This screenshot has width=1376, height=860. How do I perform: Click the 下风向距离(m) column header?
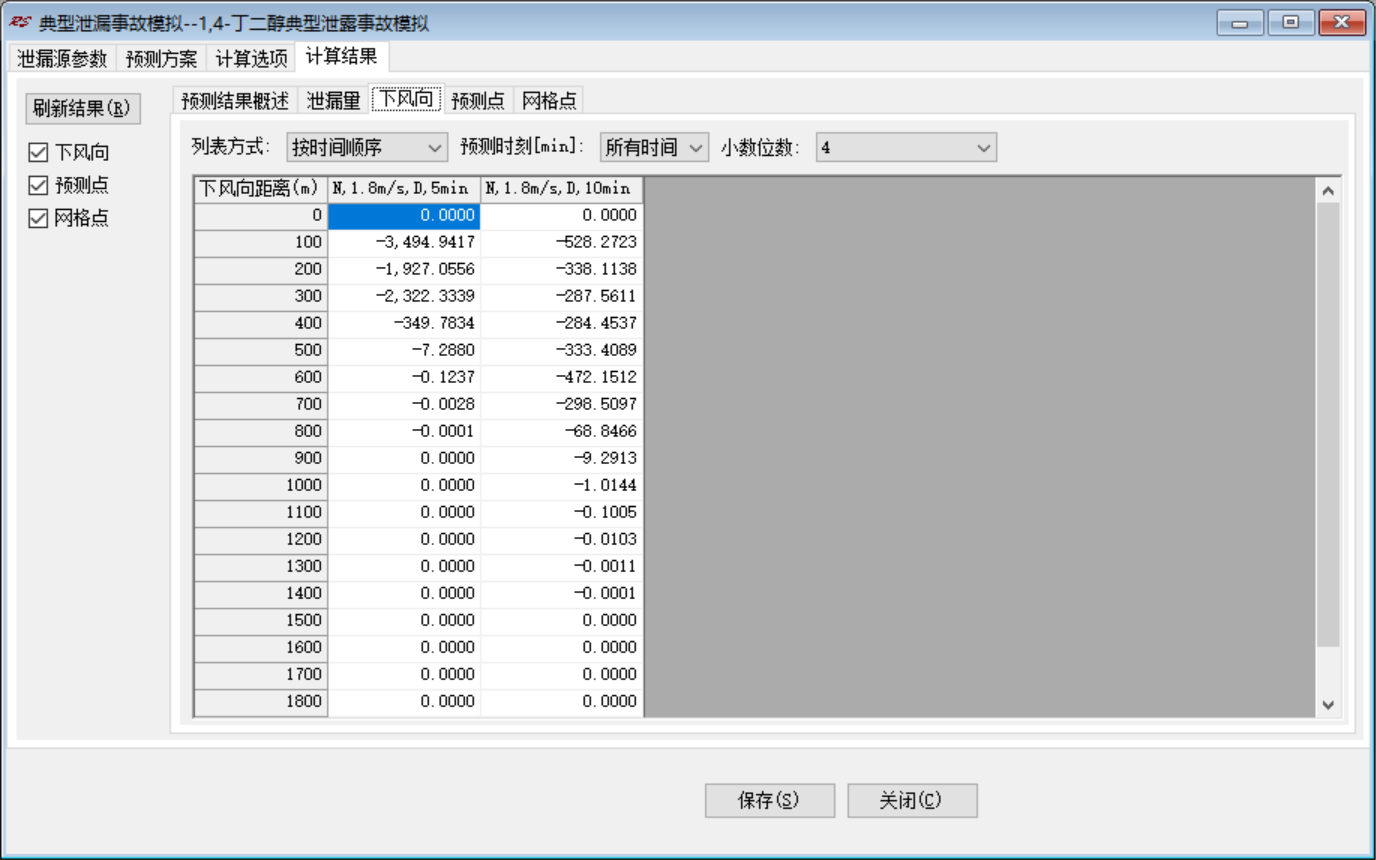coord(261,189)
